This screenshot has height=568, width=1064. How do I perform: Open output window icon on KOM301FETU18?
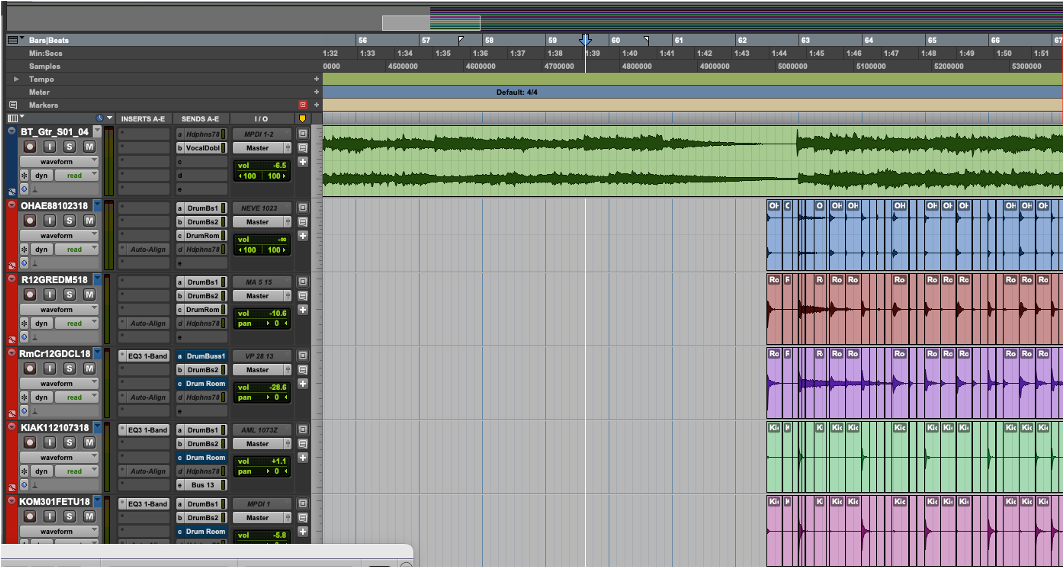pyautogui.click(x=303, y=504)
